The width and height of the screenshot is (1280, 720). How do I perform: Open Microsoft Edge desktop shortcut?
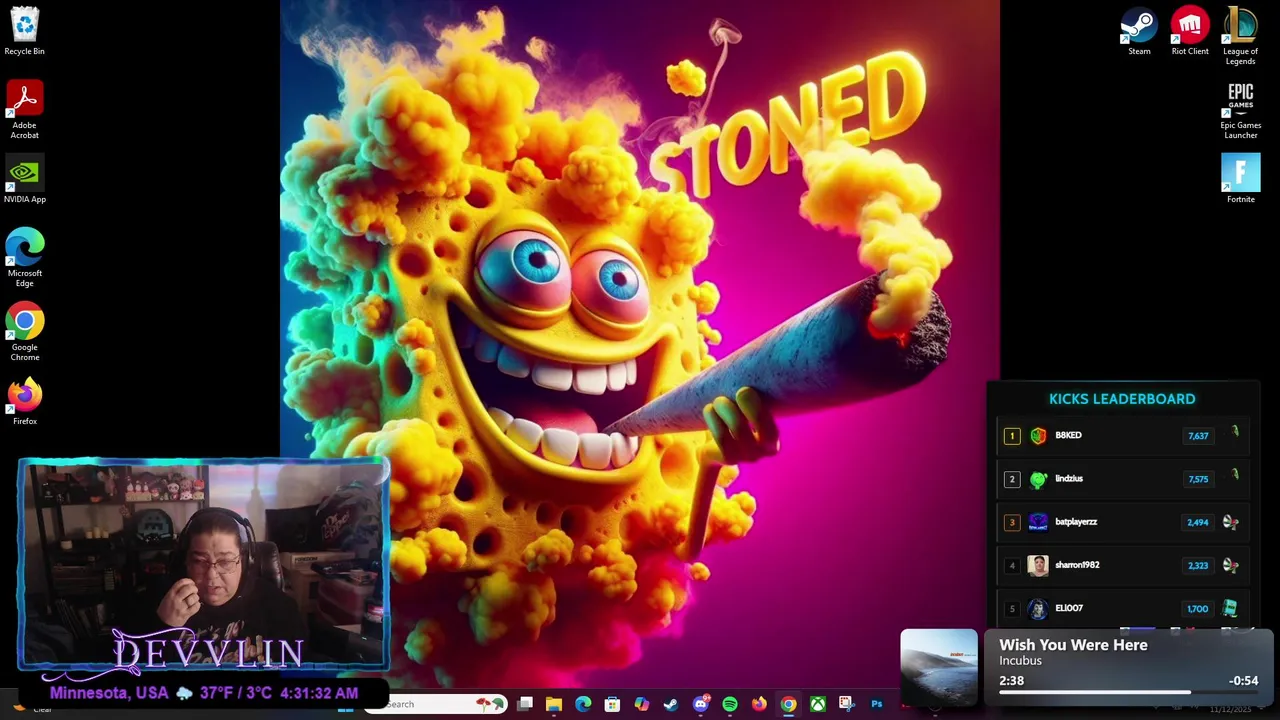pyautogui.click(x=24, y=257)
